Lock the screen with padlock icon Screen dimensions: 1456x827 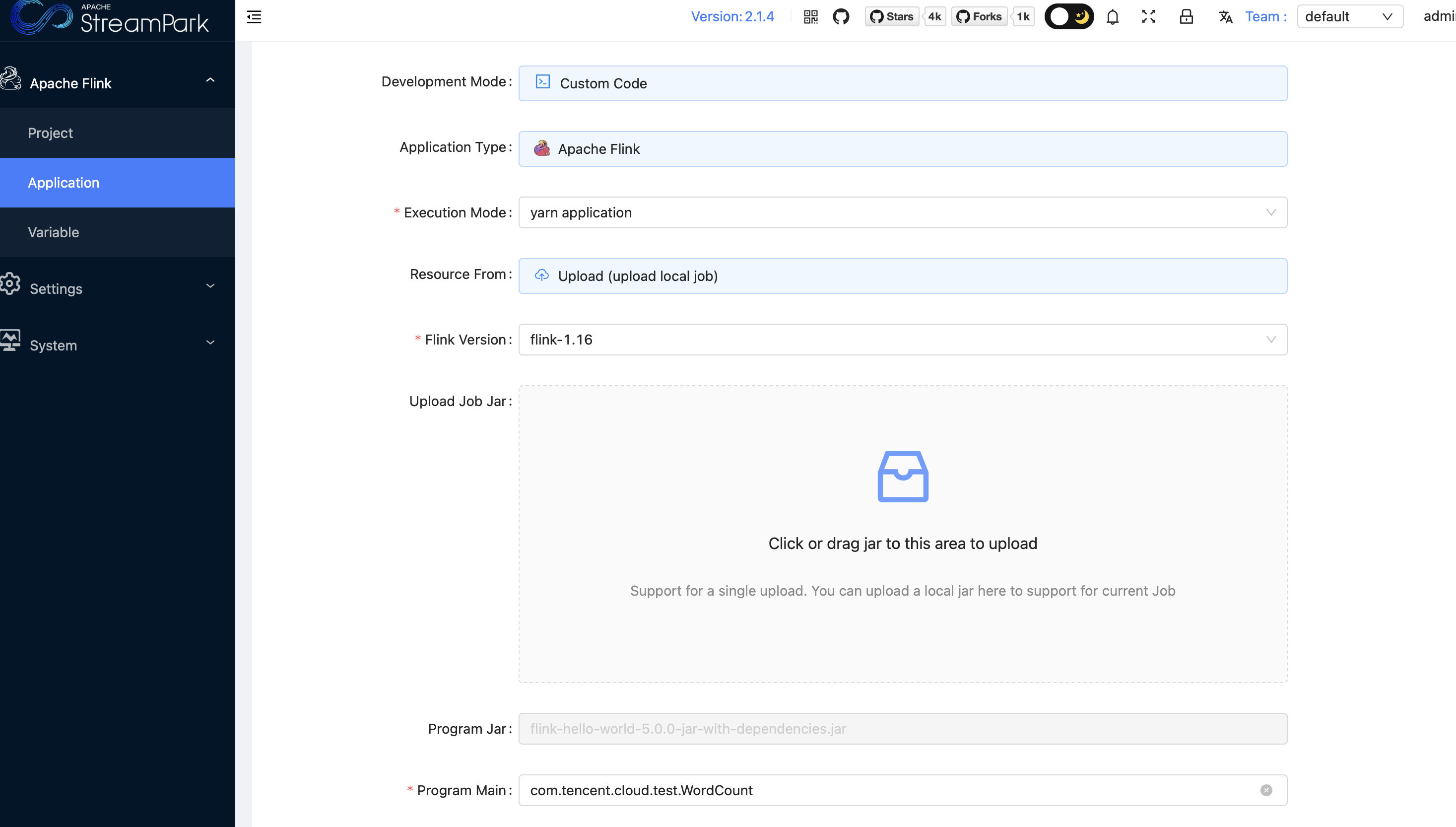pyautogui.click(x=1186, y=16)
